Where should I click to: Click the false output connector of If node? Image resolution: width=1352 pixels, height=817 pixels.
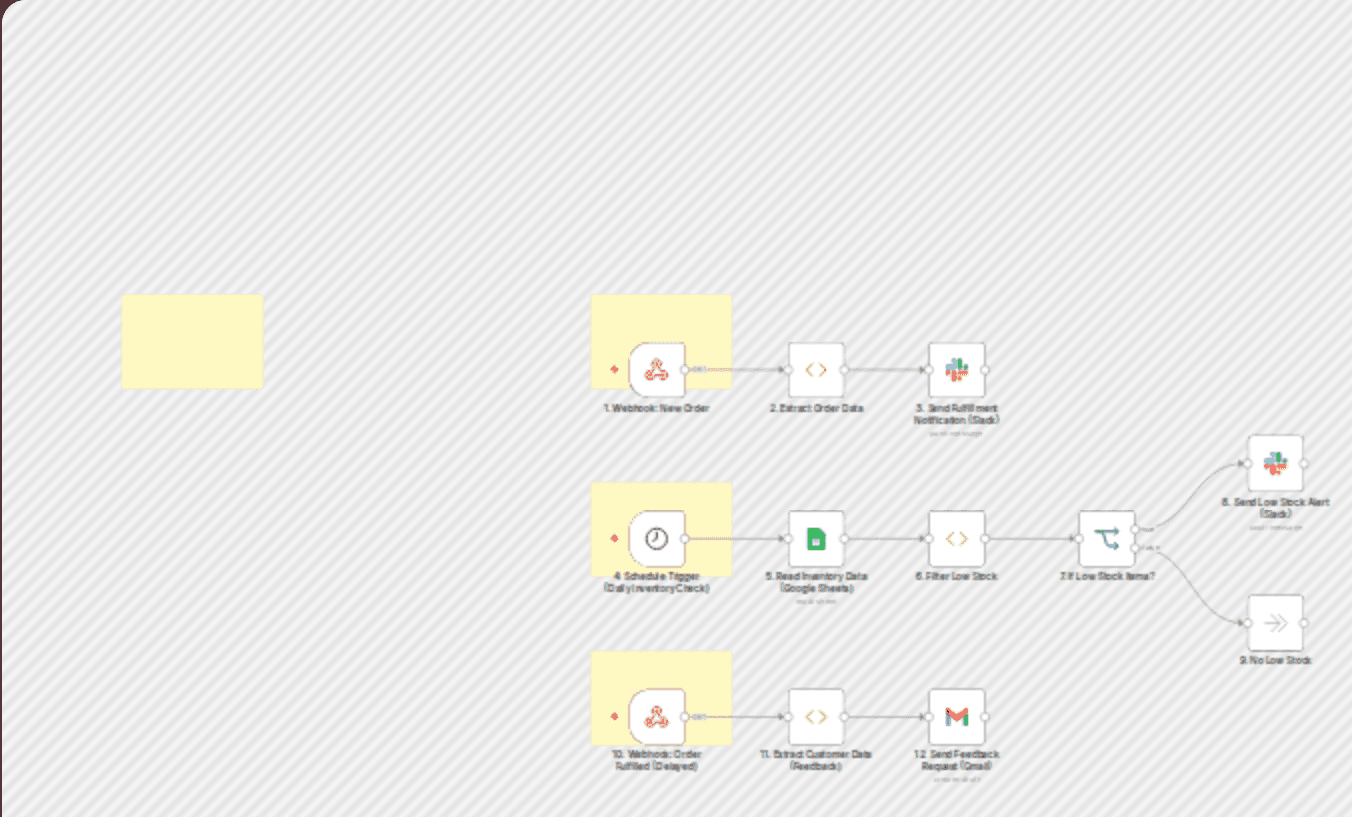coord(1135,548)
